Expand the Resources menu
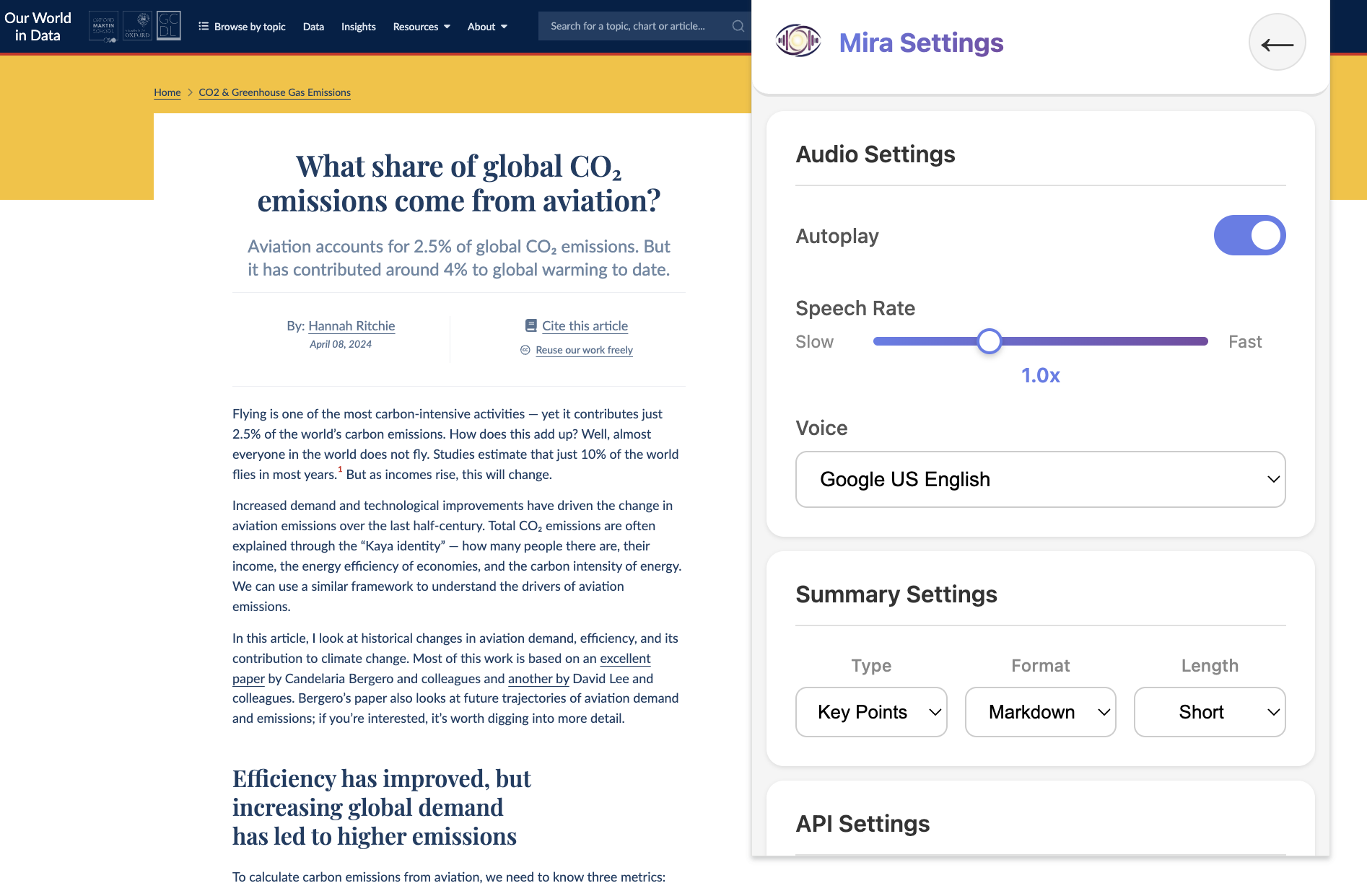The image size is (1367, 896). point(422,27)
